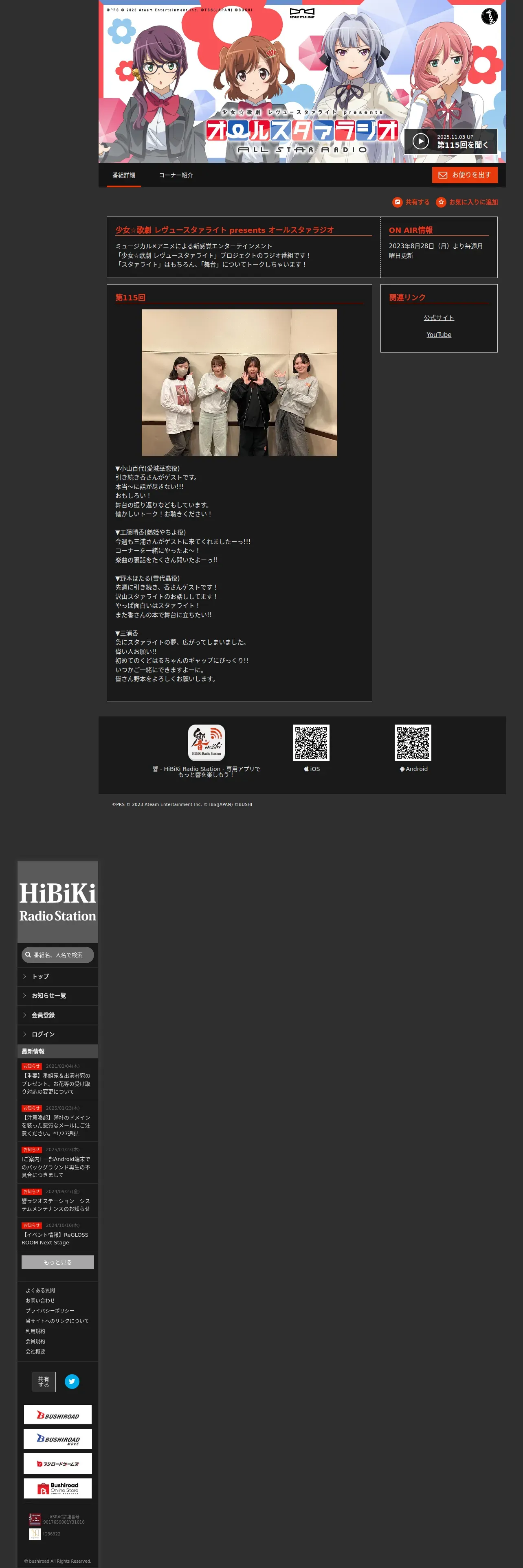Open the 公式サイト link
523x1568 pixels.
click(x=439, y=318)
